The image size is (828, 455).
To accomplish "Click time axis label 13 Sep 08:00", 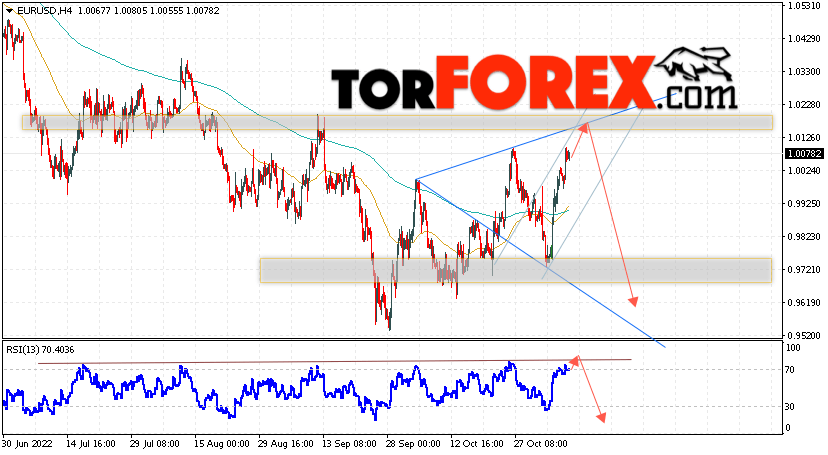I will (350, 443).
